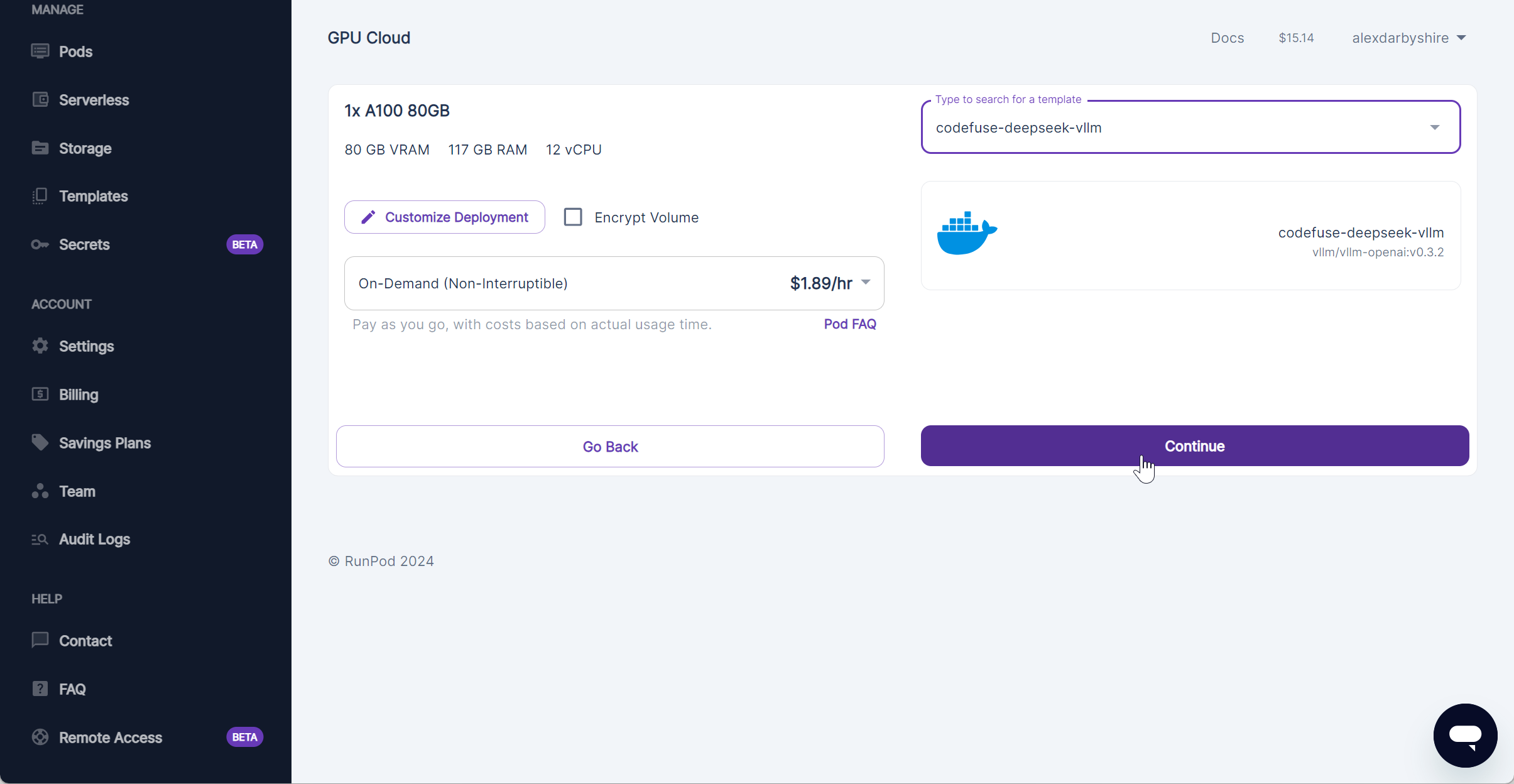Click the Team members icon
Viewport: 1514px width, 784px height.
40,491
